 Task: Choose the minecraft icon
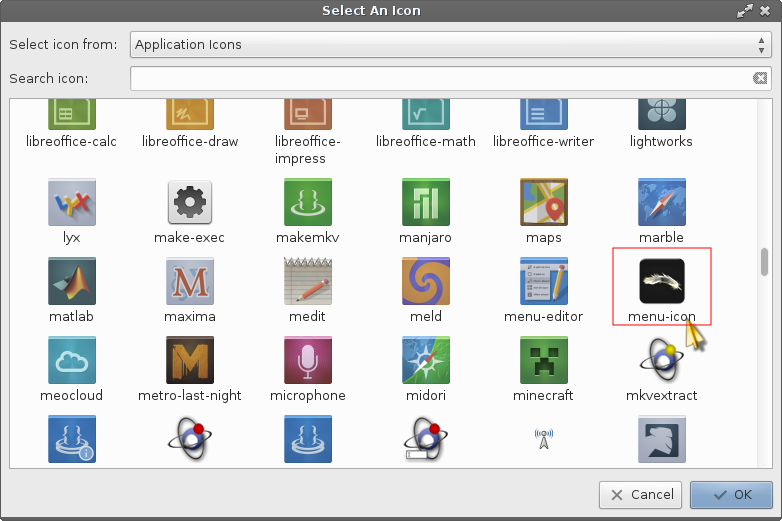(x=543, y=360)
